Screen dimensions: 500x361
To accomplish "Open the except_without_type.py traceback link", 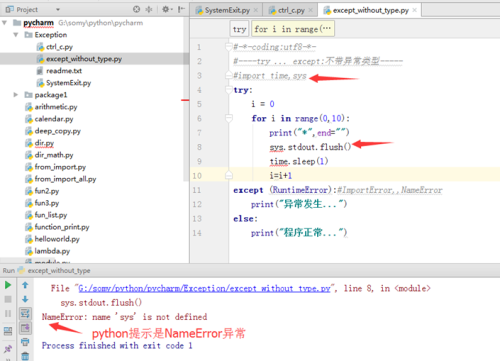I will pyautogui.click(x=204, y=288).
